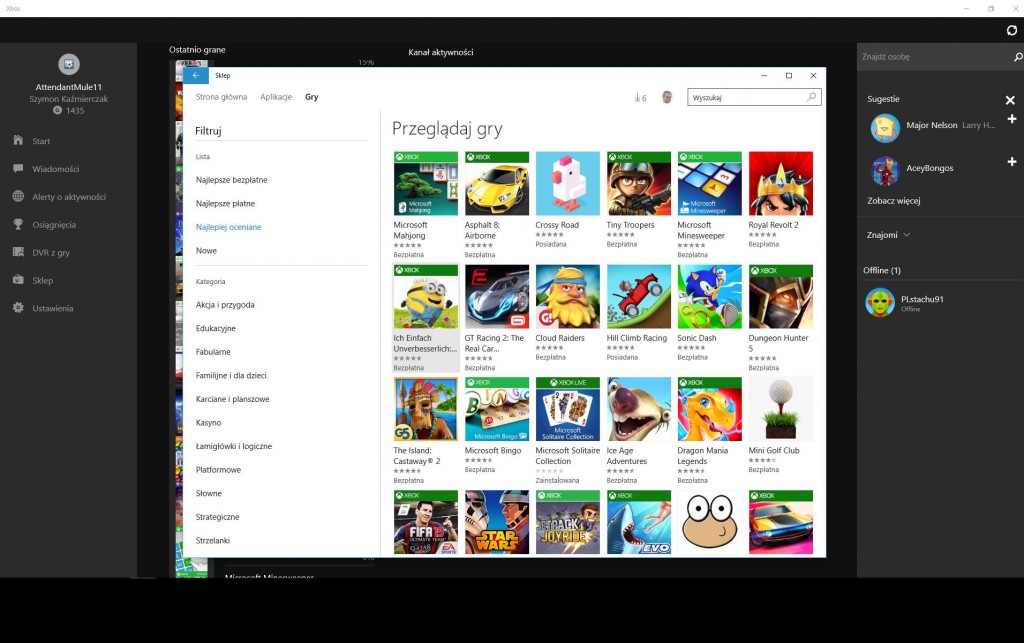The width and height of the screenshot is (1024, 643).
Task: Add AceyBongos as friend
Action: tap(1012, 161)
